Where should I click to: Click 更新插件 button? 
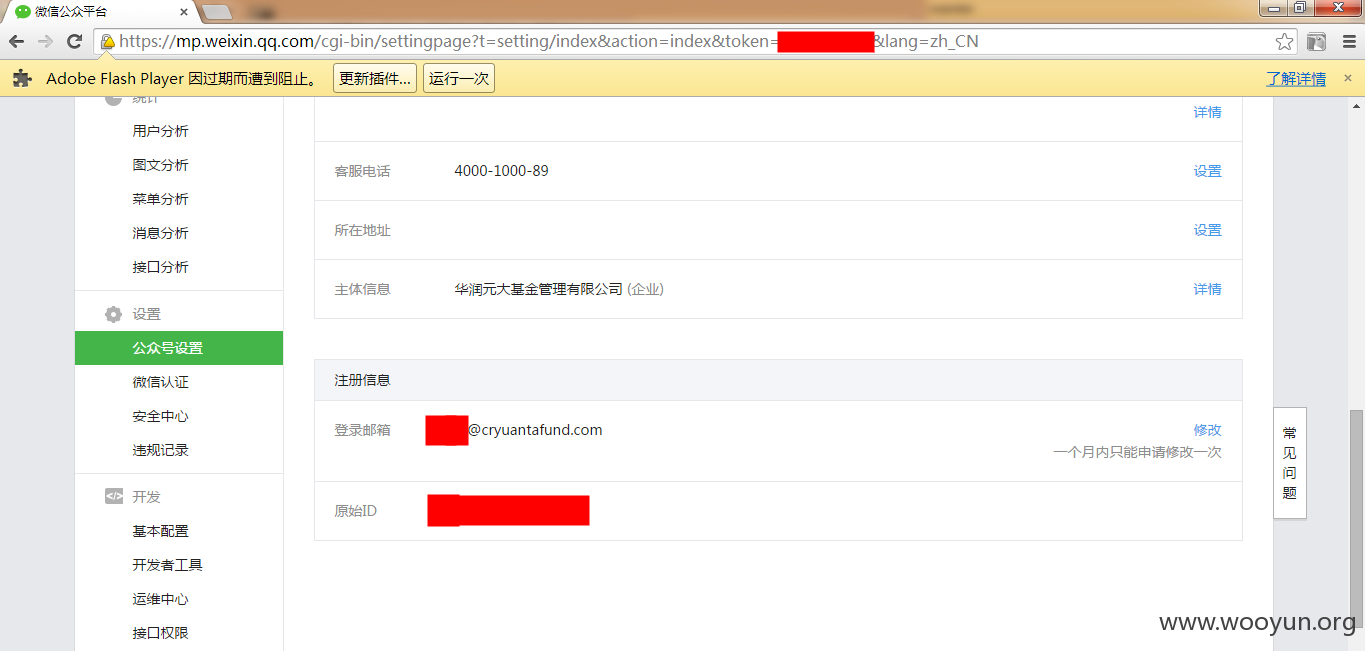click(375, 78)
